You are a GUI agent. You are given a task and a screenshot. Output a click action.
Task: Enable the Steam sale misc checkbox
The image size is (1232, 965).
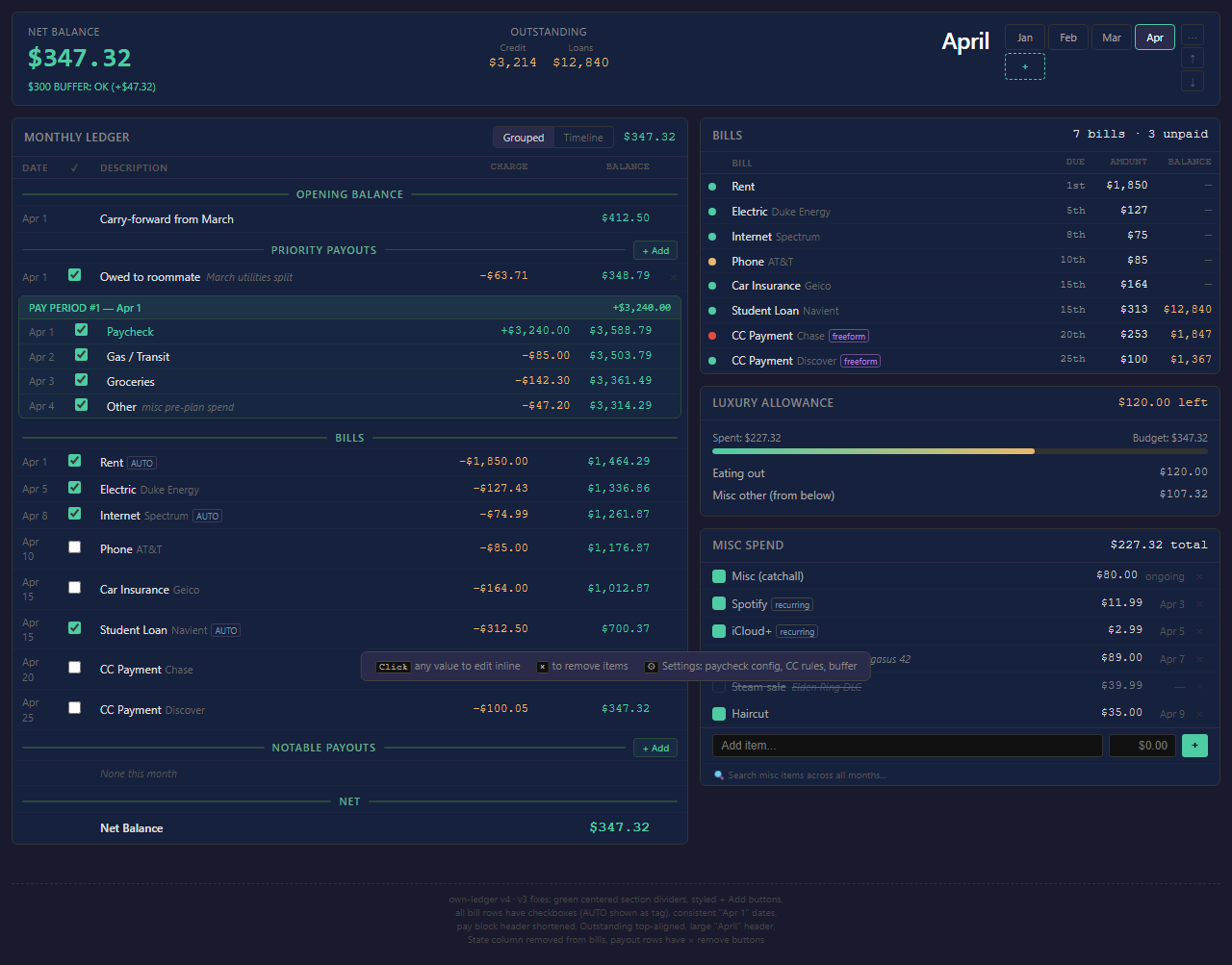(719, 686)
